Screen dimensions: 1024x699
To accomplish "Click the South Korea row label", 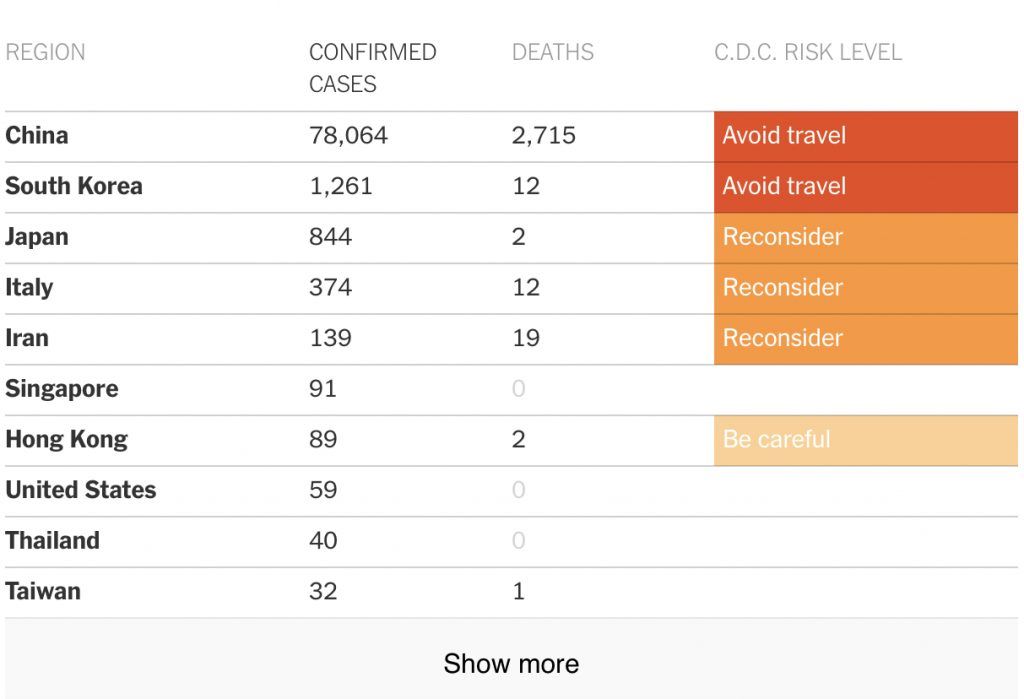I will click(74, 186).
